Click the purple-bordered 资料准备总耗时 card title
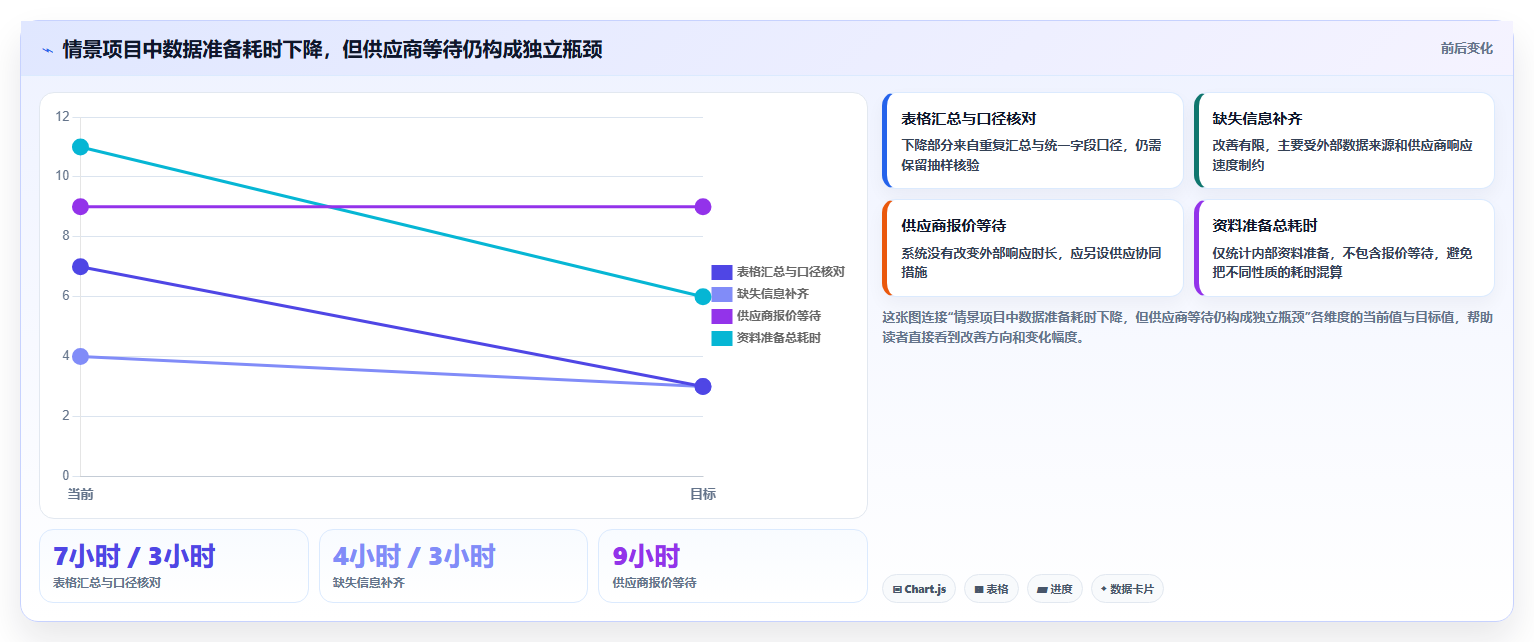Image resolution: width=1534 pixels, height=642 pixels. click(x=1265, y=226)
